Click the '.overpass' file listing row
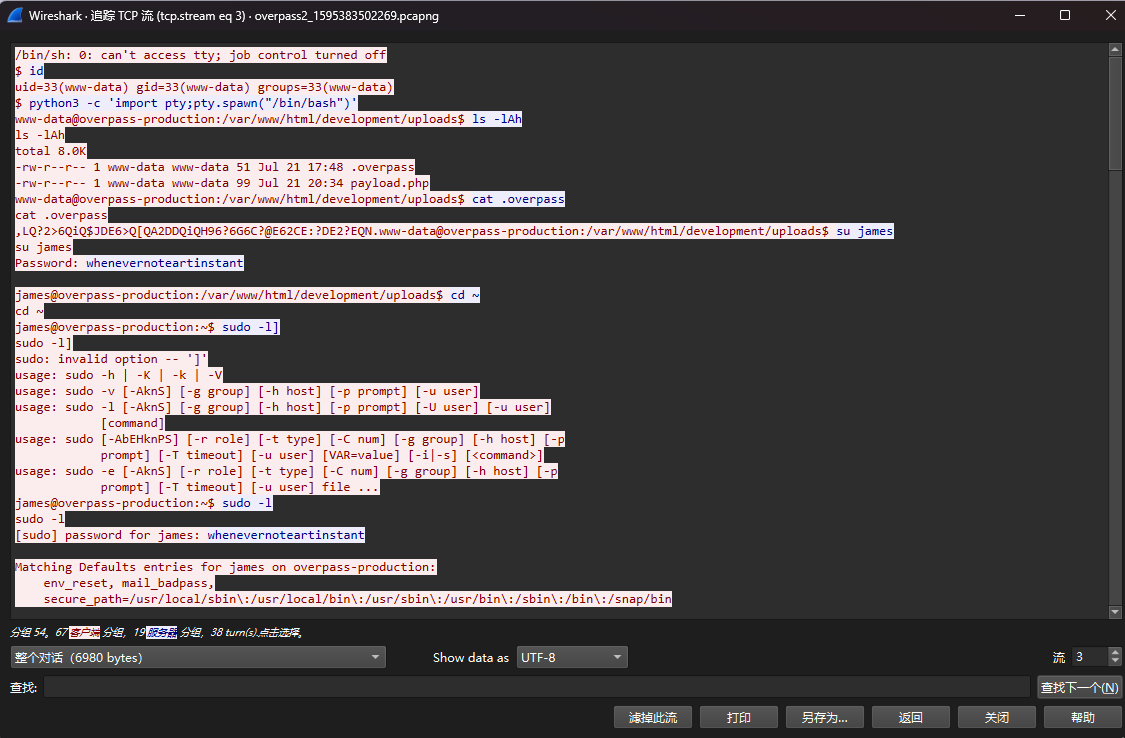Screen dimensions: 1125x738 215,167
